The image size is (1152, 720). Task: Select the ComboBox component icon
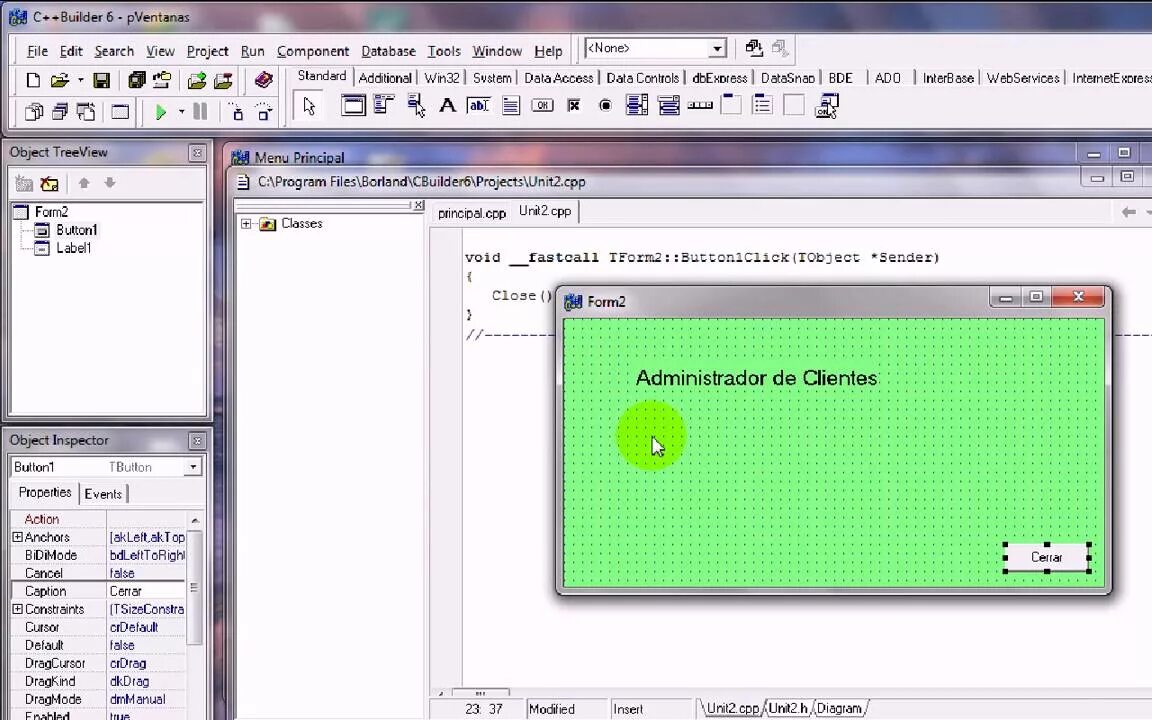[x=669, y=105]
